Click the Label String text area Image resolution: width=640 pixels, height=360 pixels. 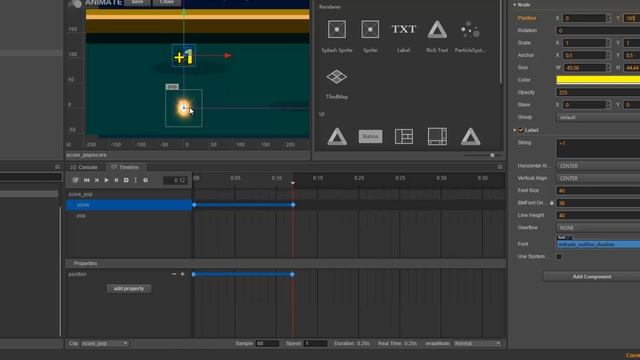[598, 148]
